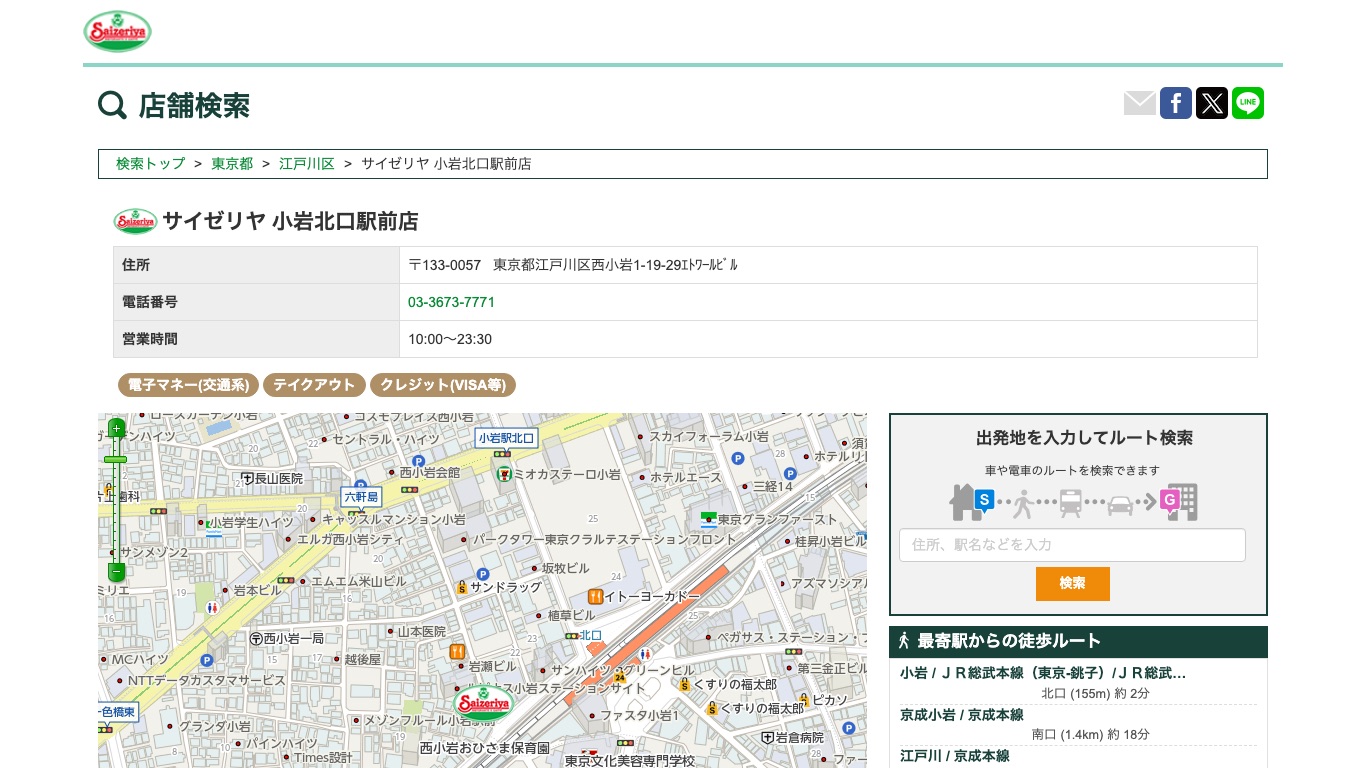The height and width of the screenshot is (768, 1366).
Task: Share the store page via LINE
Action: [x=1248, y=103]
